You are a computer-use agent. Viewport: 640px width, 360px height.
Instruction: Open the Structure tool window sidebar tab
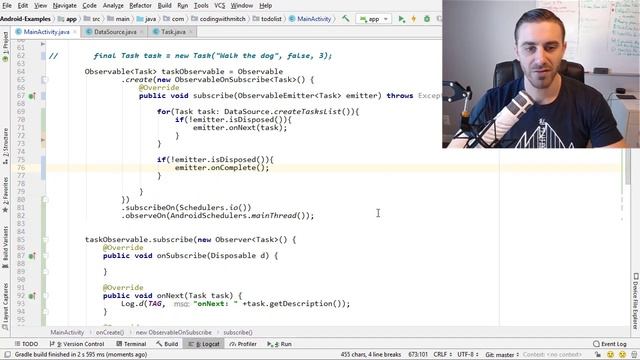[x=5, y=146]
